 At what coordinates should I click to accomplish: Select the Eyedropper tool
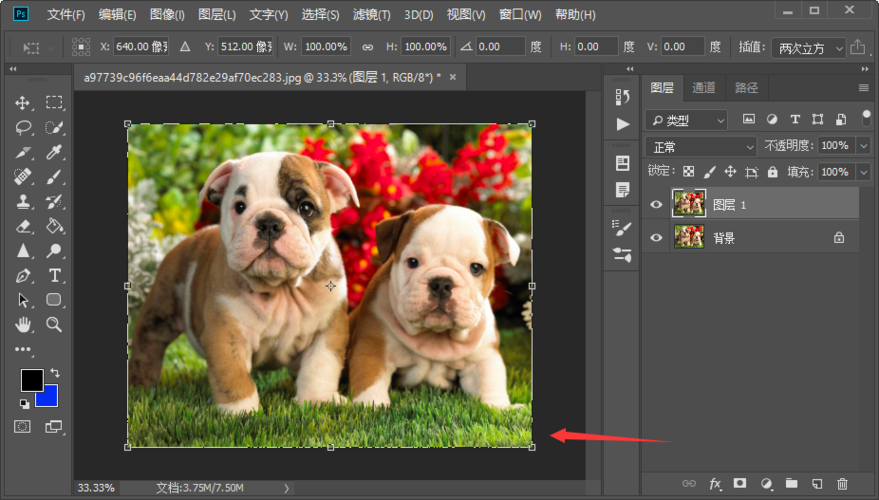click(x=54, y=152)
